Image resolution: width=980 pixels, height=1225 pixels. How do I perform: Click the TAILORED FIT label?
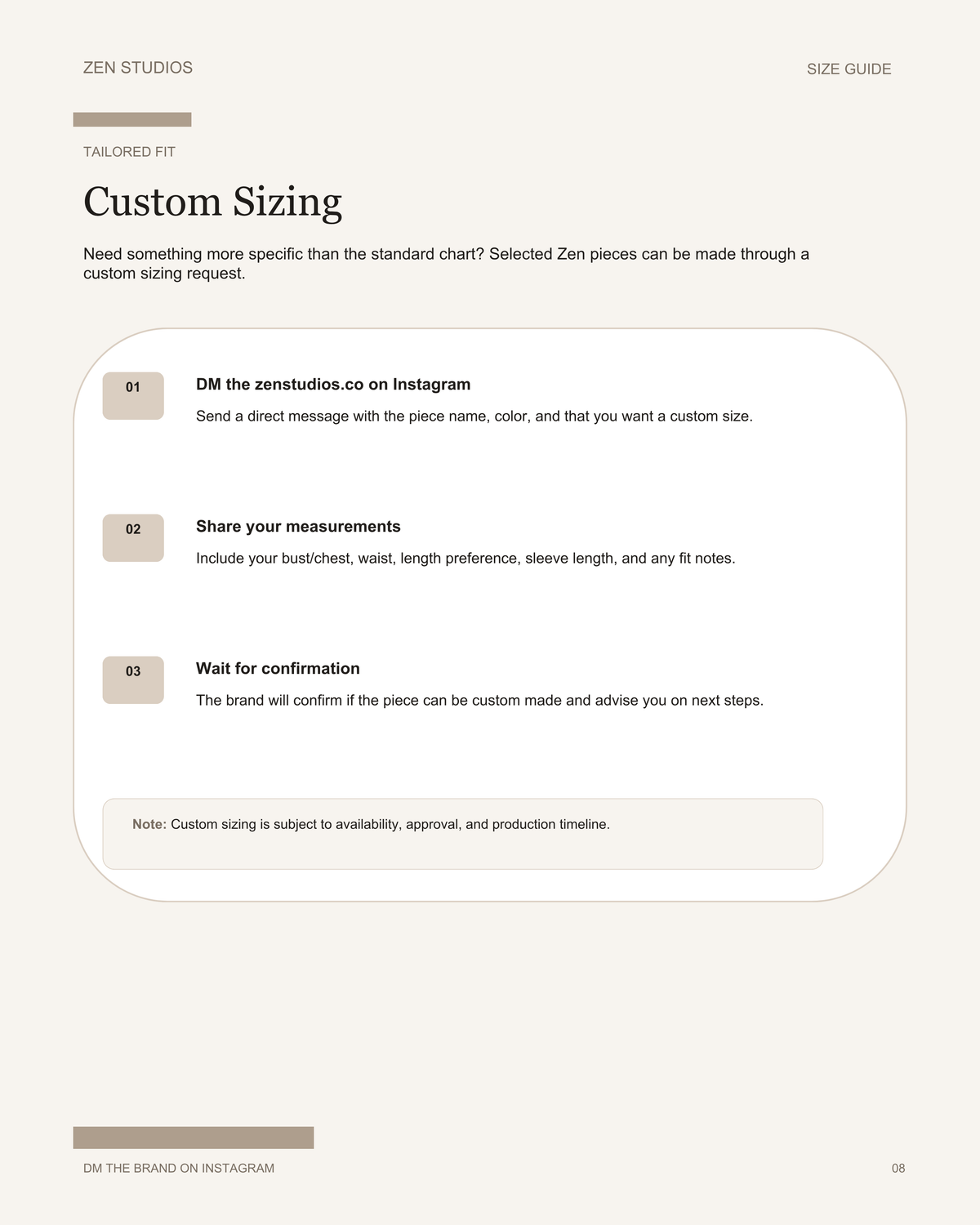[129, 152]
